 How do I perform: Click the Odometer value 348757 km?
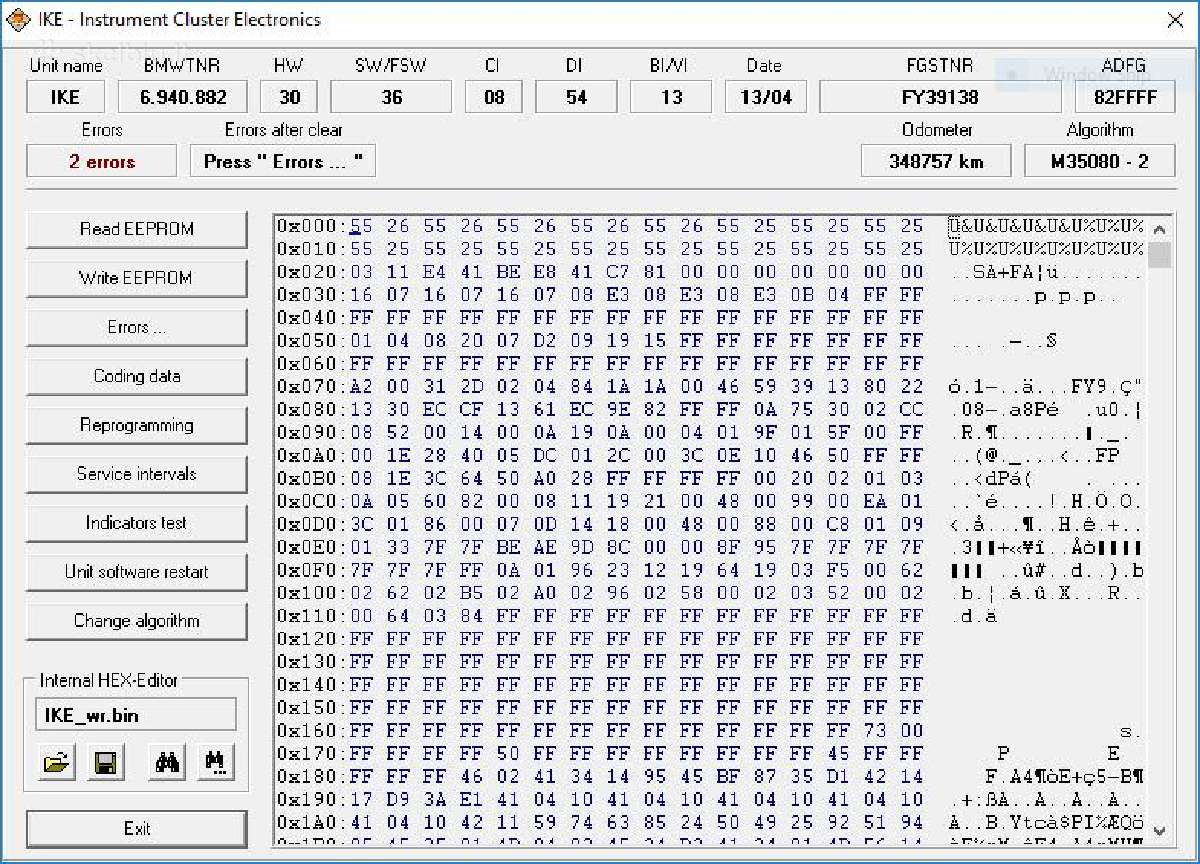936,161
